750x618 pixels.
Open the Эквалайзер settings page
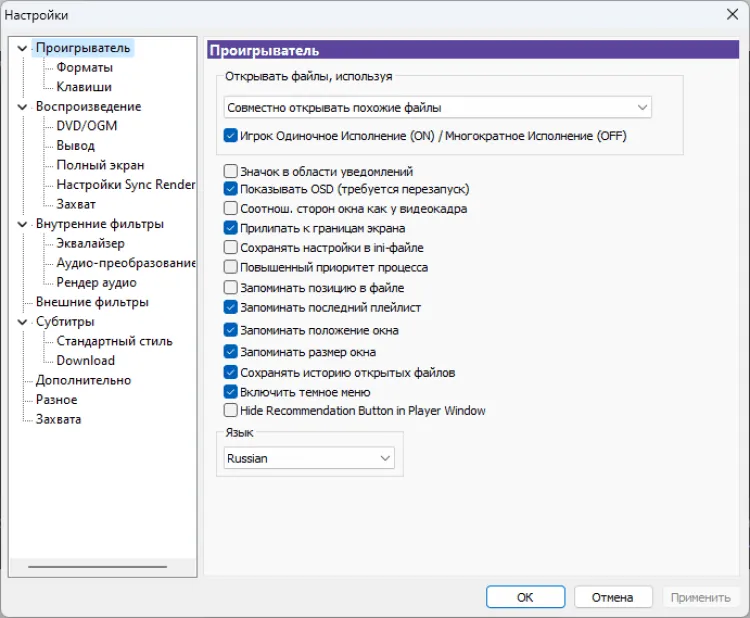[90, 243]
